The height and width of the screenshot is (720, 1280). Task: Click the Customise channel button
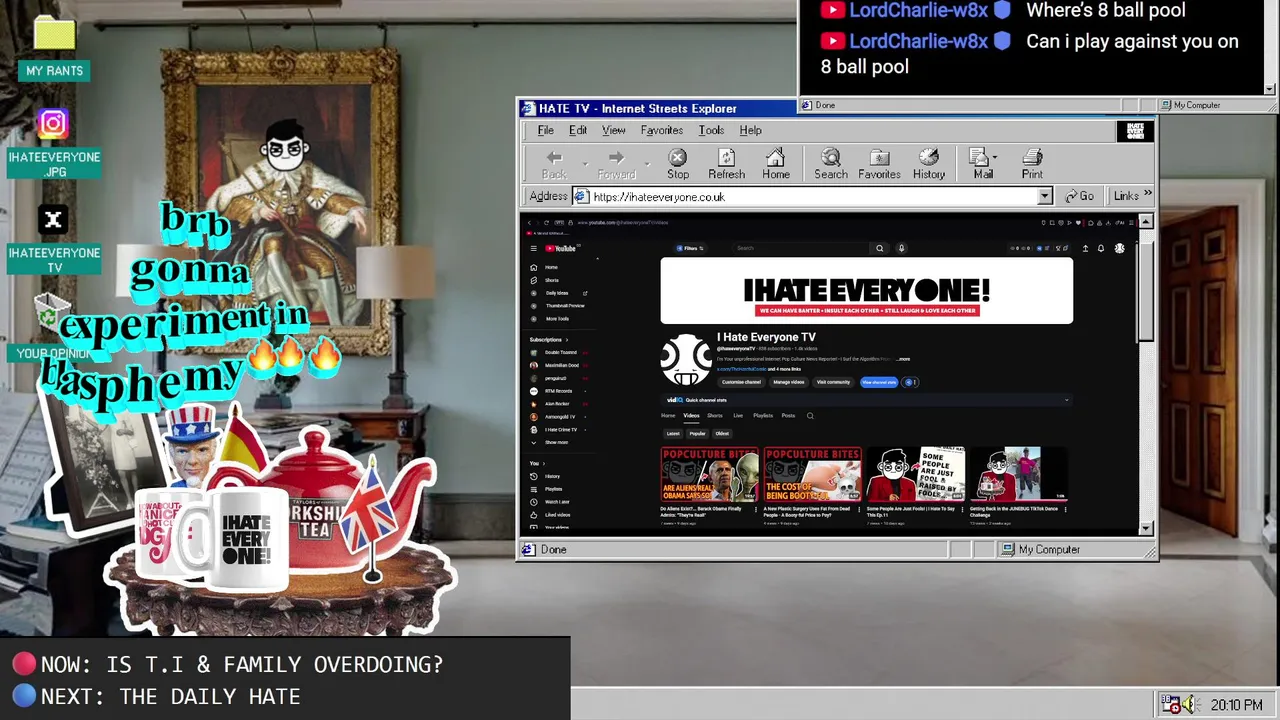[x=741, y=382]
